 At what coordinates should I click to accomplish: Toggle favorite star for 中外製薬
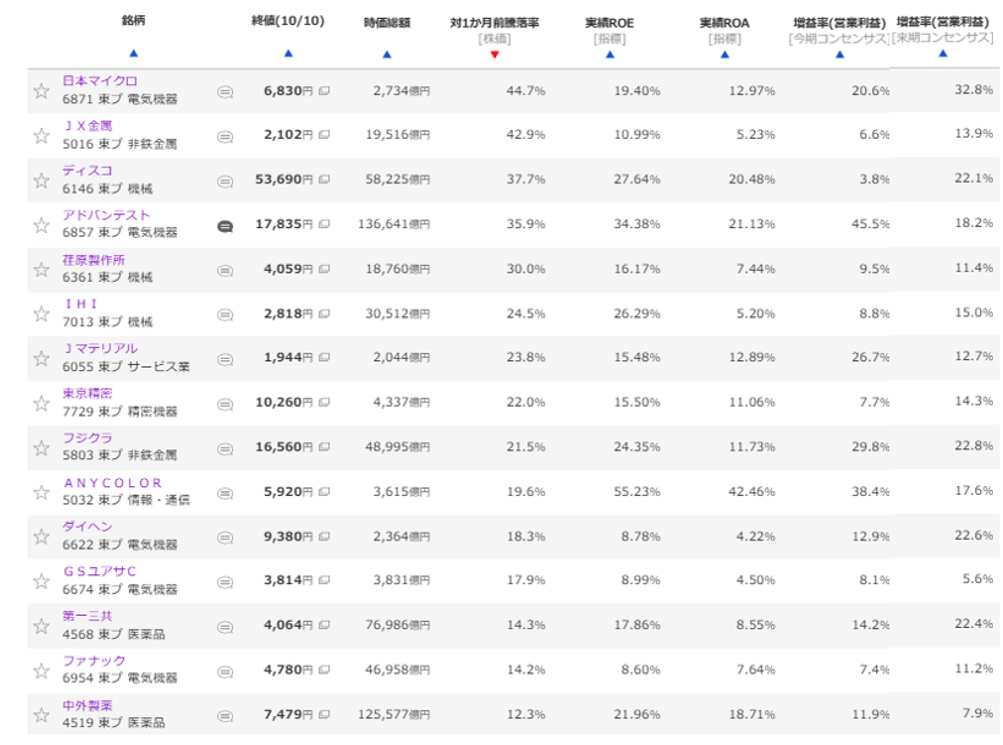pos(41,715)
